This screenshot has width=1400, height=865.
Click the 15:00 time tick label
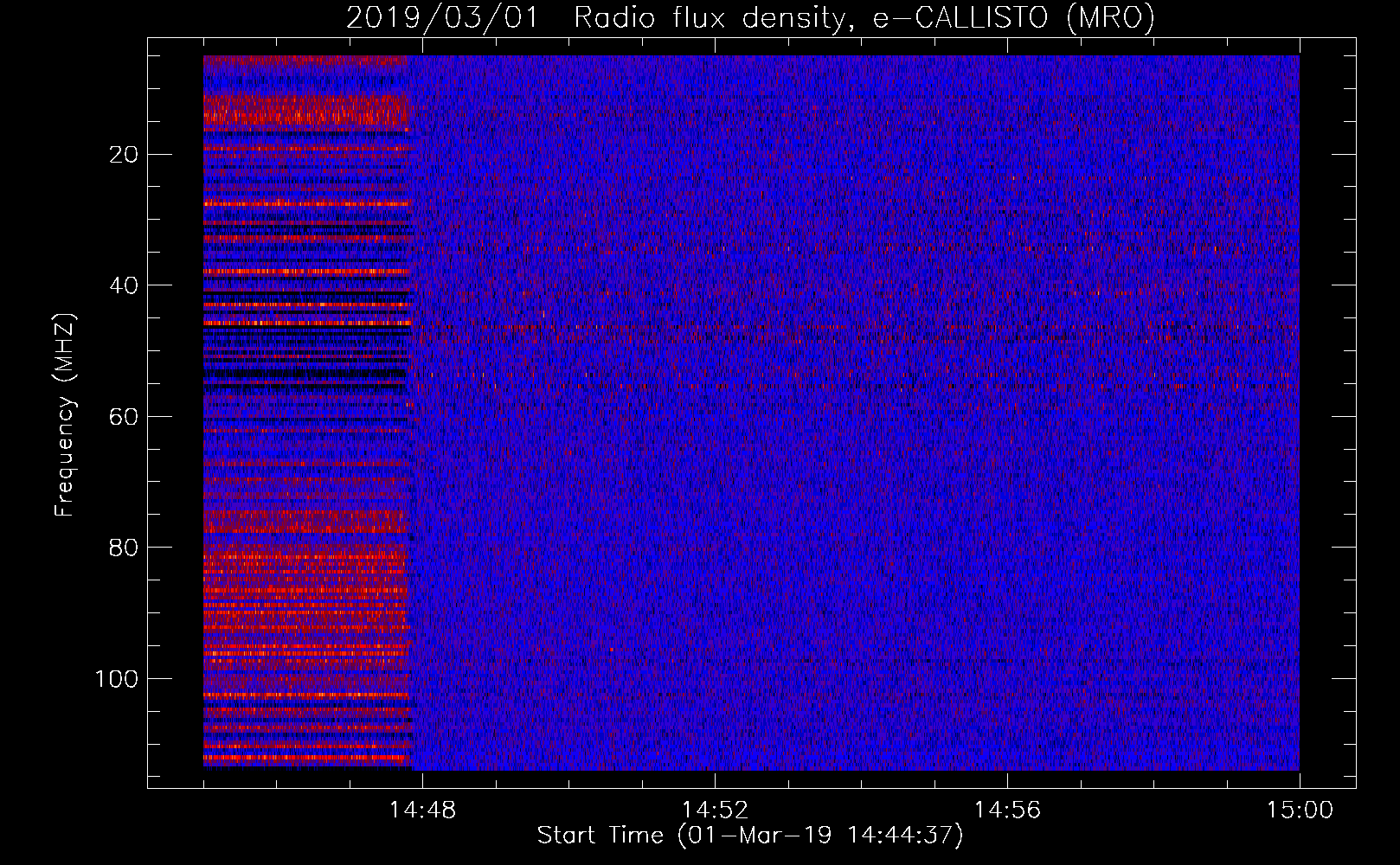[x=1300, y=810]
